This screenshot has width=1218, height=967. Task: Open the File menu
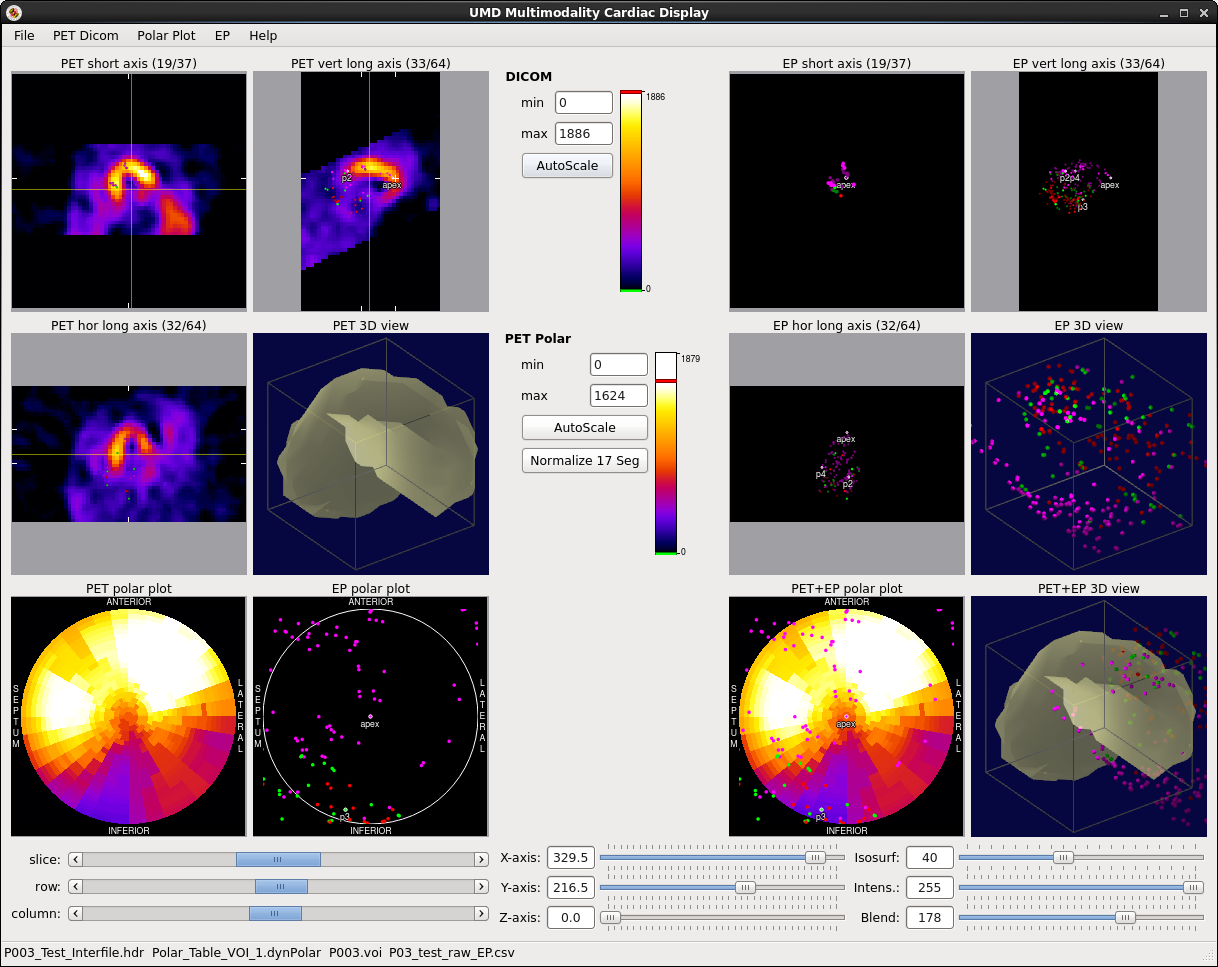coord(24,35)
